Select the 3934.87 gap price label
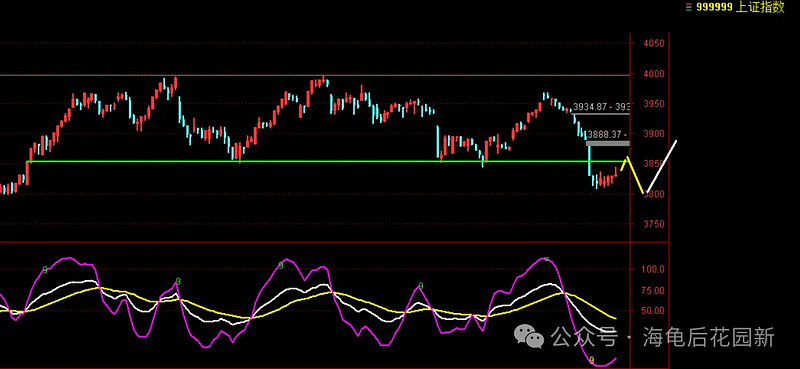This screenshot has width=800, height=369. [x=601, y=107]
